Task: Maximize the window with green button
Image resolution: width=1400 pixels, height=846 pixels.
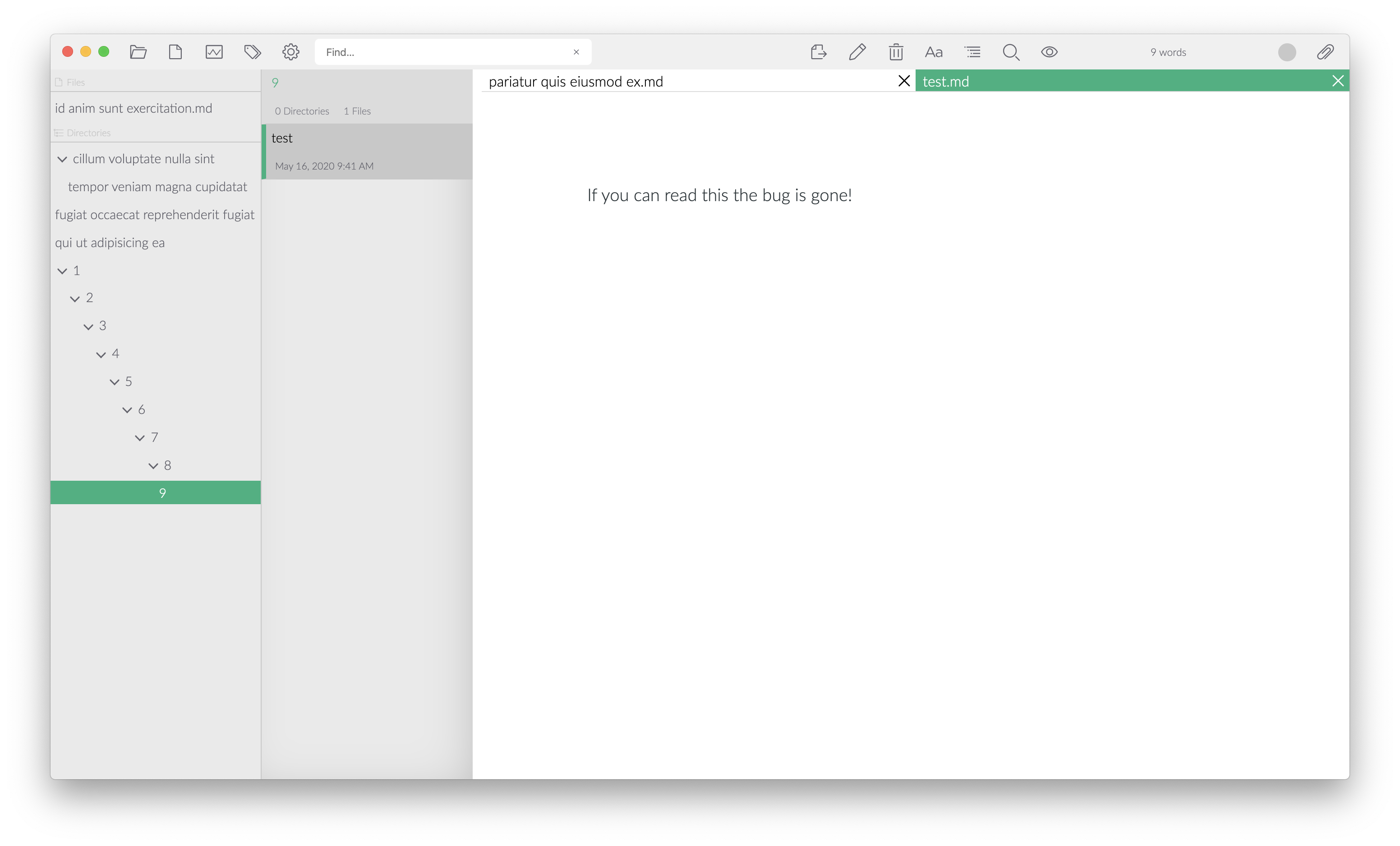Action: tap(104, 52)
